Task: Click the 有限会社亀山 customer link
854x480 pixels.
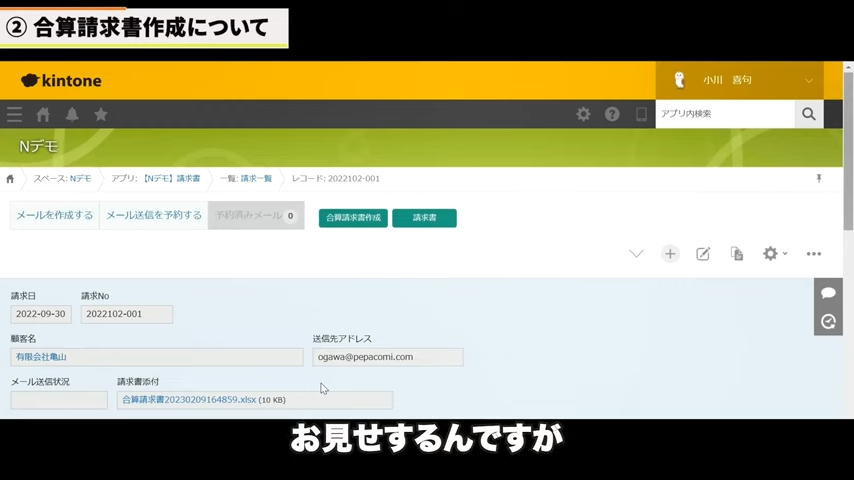Action: [x=41, y=357]
